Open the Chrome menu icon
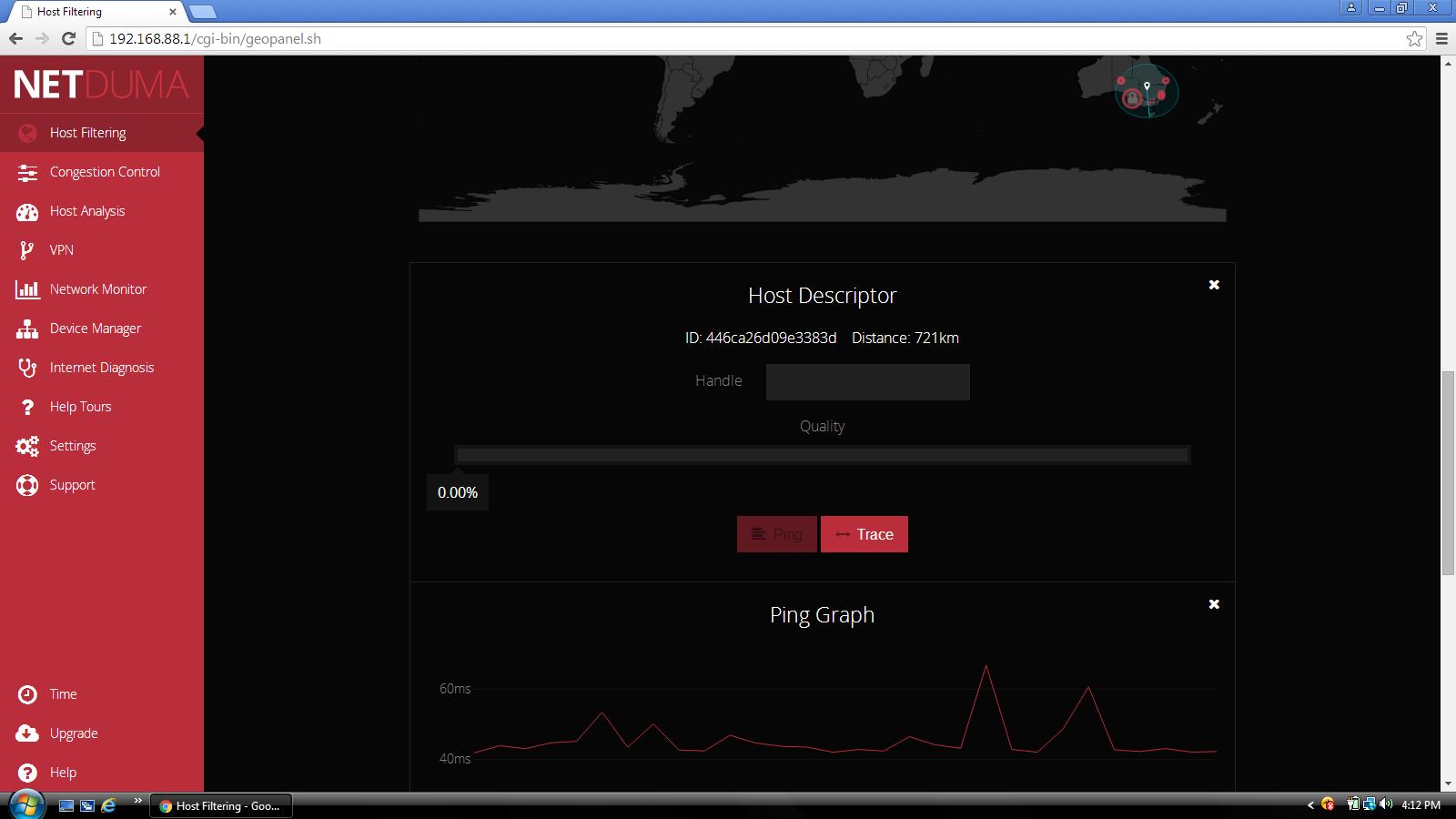The image size is (1456, 819). 1441,38
